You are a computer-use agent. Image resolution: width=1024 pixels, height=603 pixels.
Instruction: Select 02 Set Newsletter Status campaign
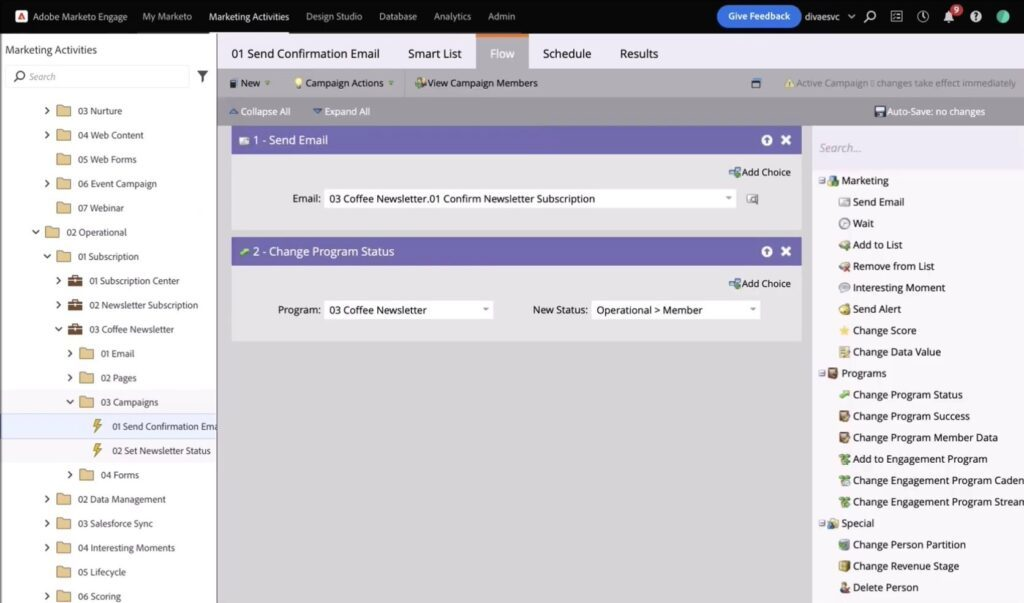(x=161, y=451)
